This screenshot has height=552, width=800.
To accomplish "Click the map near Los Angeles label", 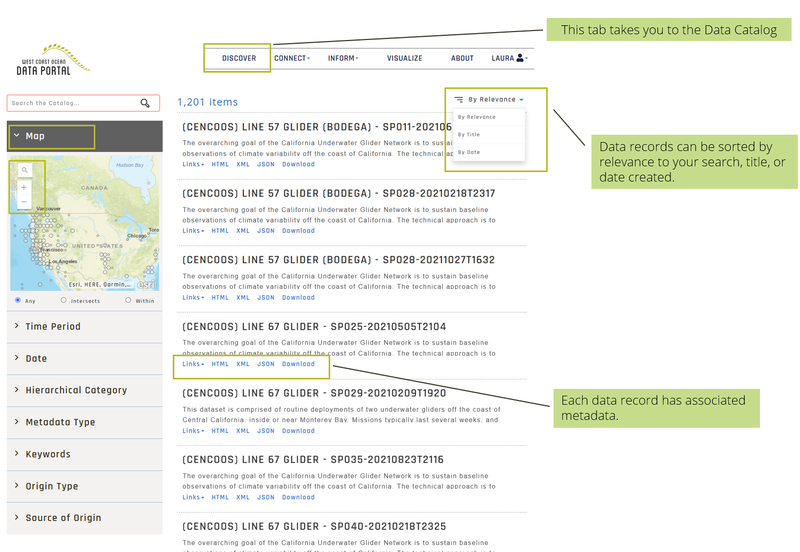I will point(62,261).
